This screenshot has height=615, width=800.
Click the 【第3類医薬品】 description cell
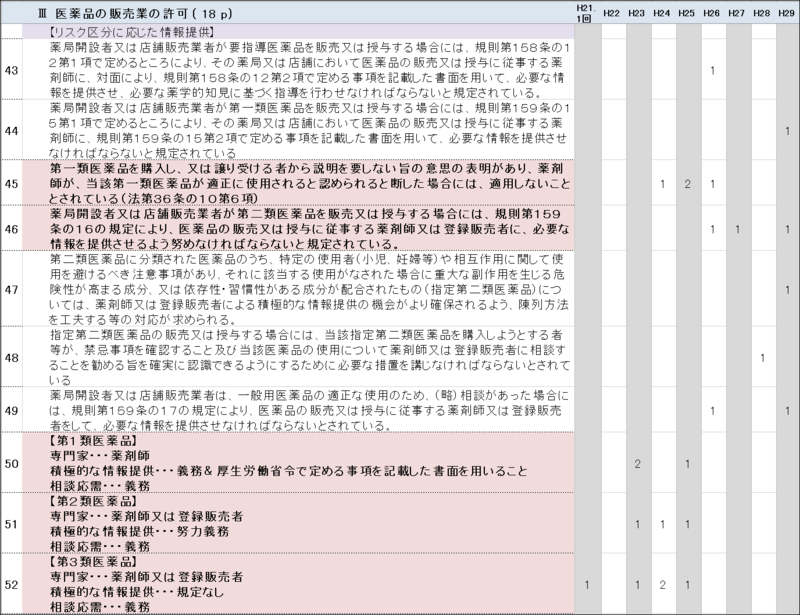pyautogui.click(x=298, y=585)
